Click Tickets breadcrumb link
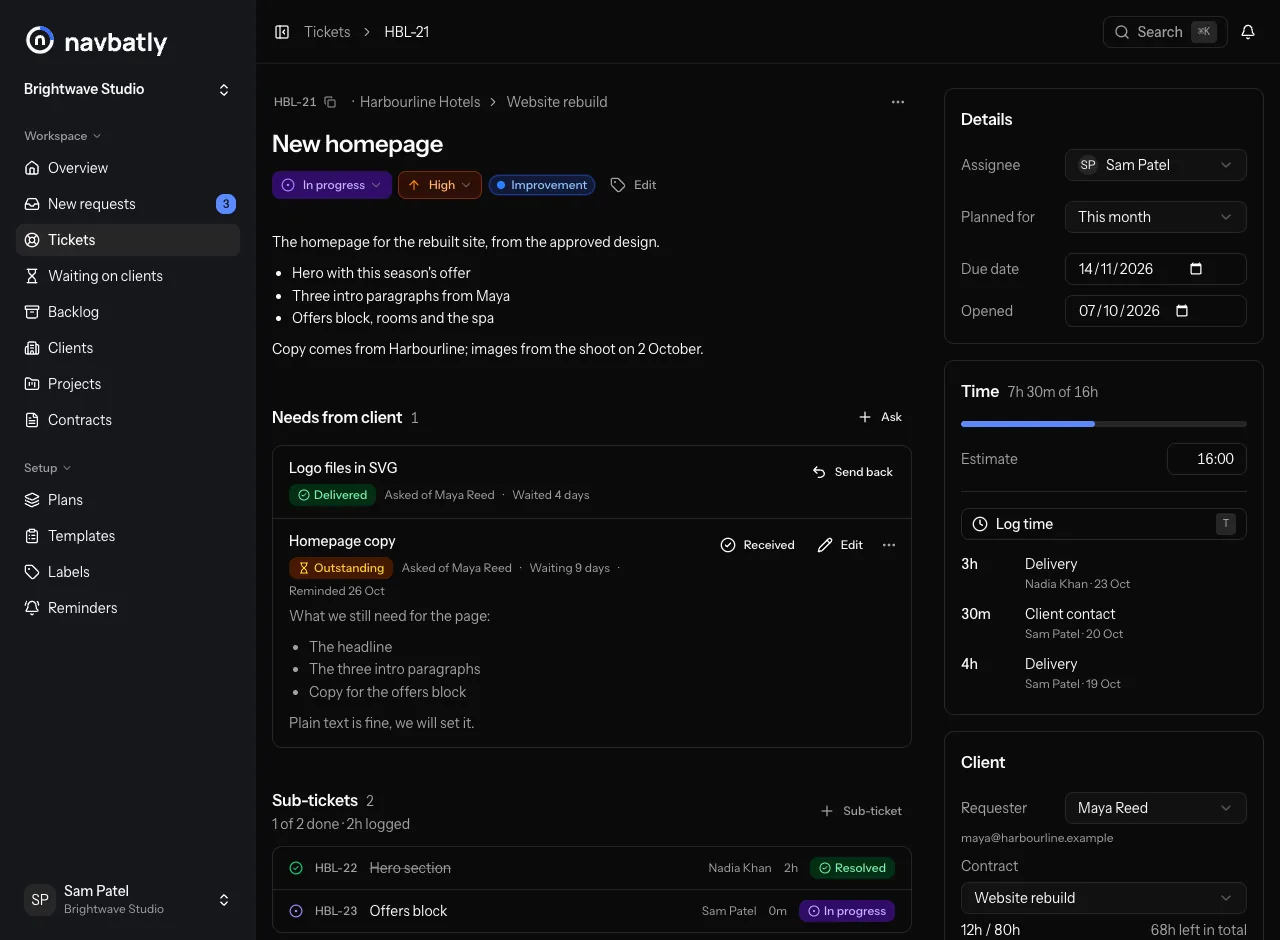Screen dimensions: 1280x940 (327, 32)
